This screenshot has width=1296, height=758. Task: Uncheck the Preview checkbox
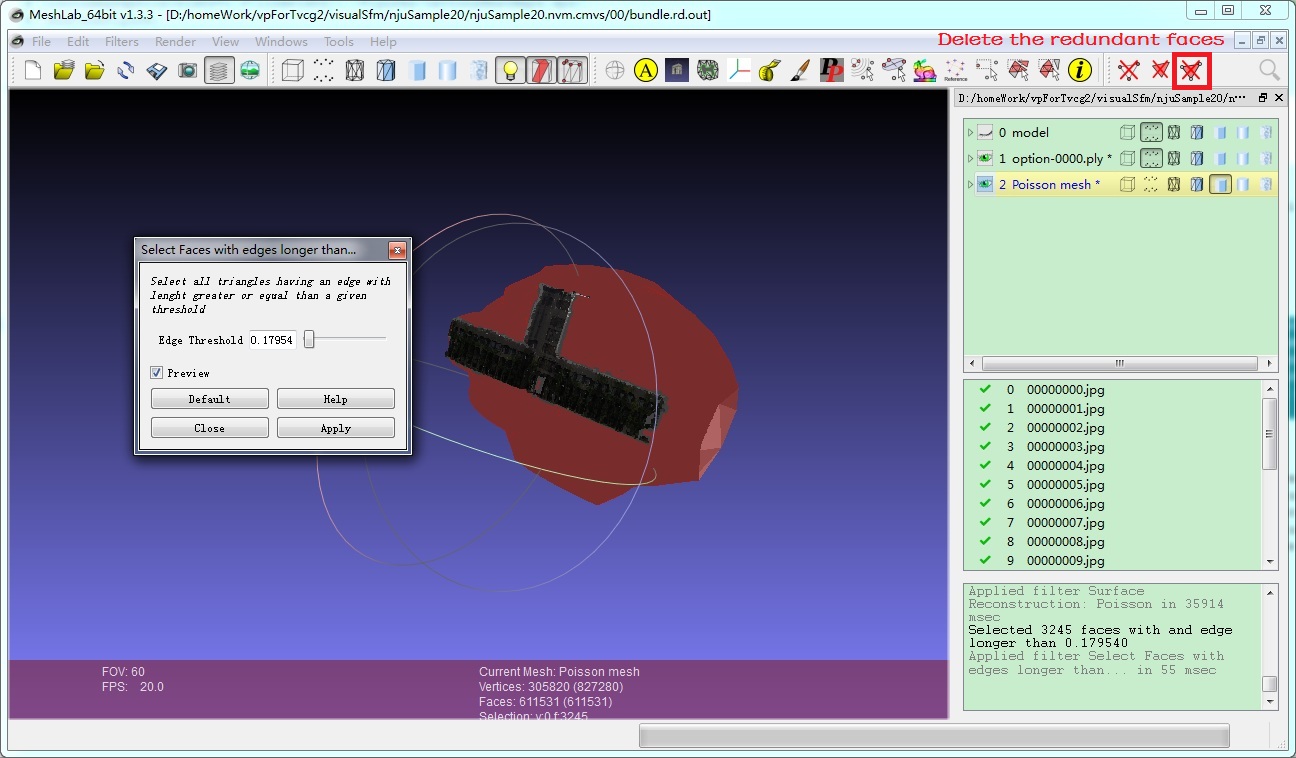(157, 373)
